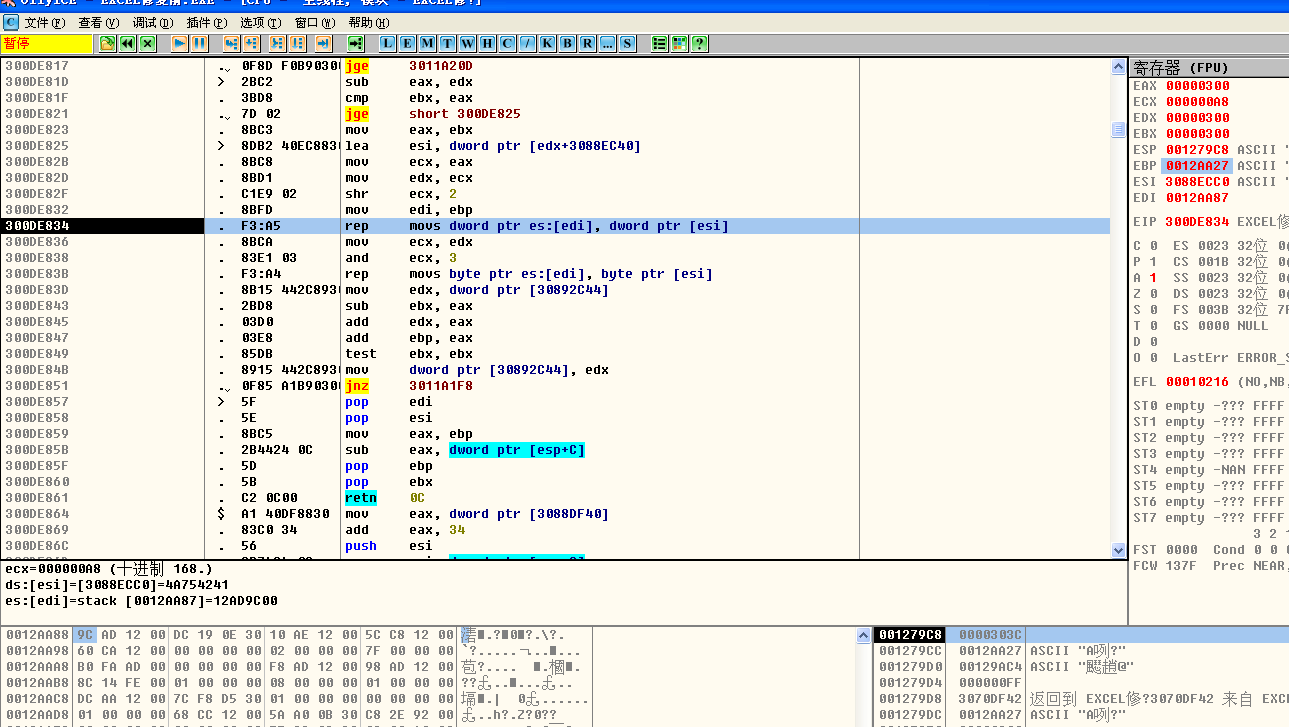Open References window with R button
Viewport: 1289px width, 727px height.
point(587,43)
